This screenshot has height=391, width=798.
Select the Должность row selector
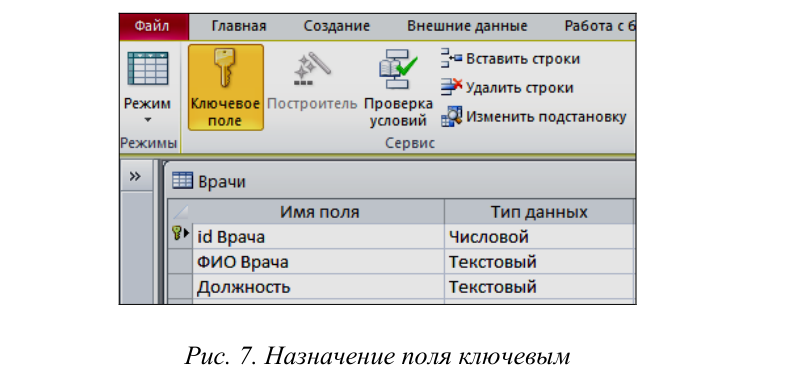click(180, 287)
